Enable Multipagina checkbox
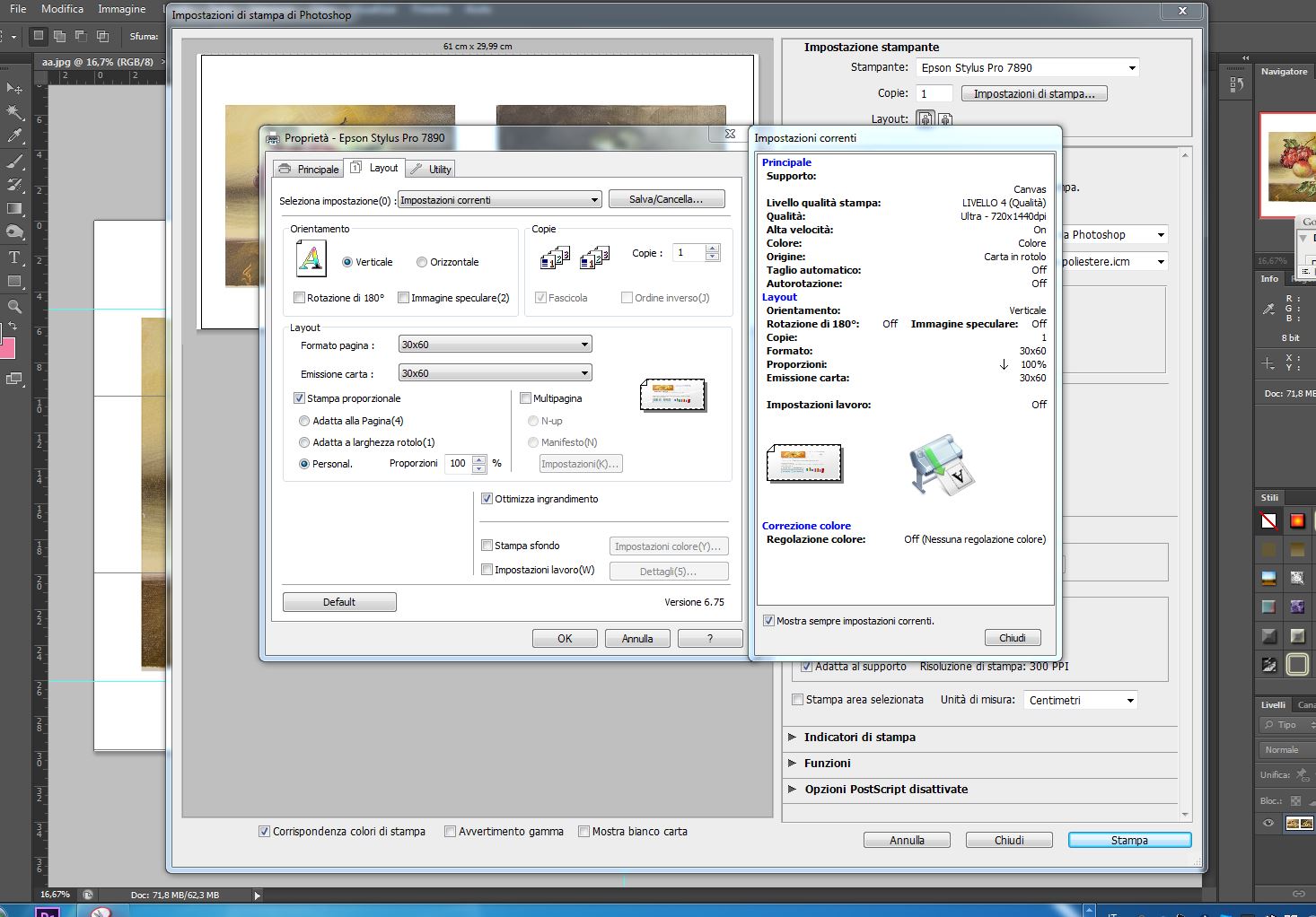1316x917 pixels. click(x=526, y=398)
